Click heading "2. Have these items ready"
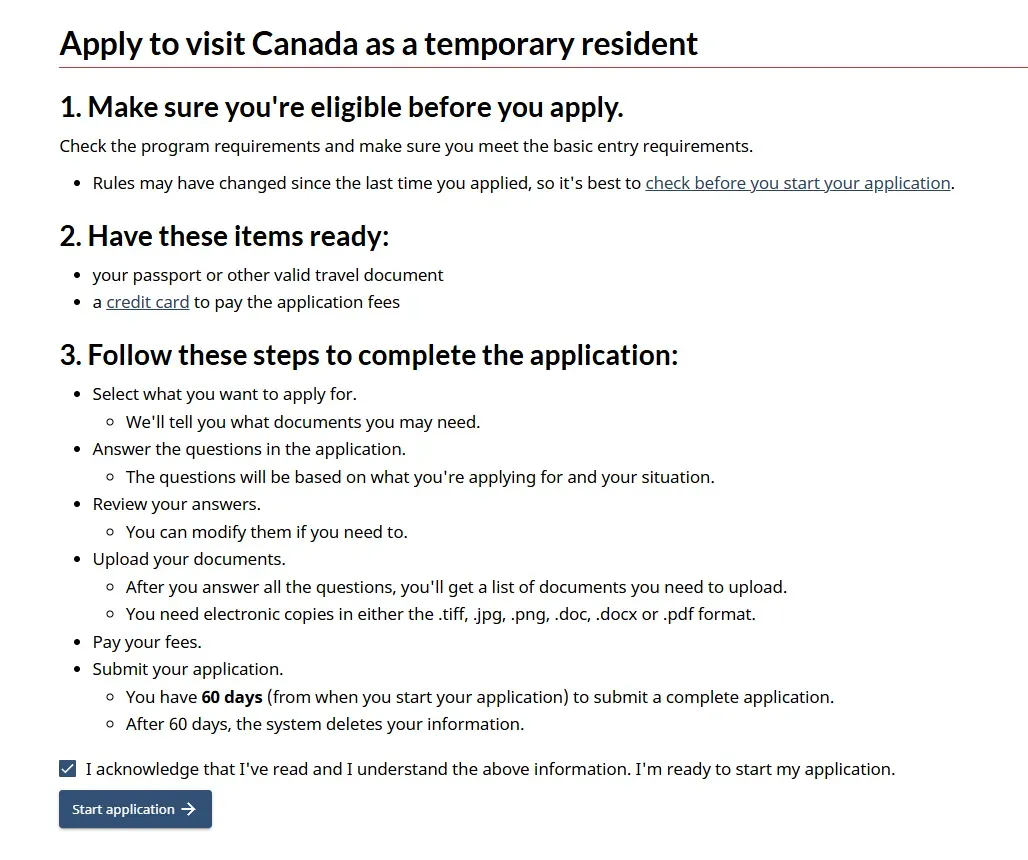The height and width of the screenshot is (860, 1028). pos(224,236)
